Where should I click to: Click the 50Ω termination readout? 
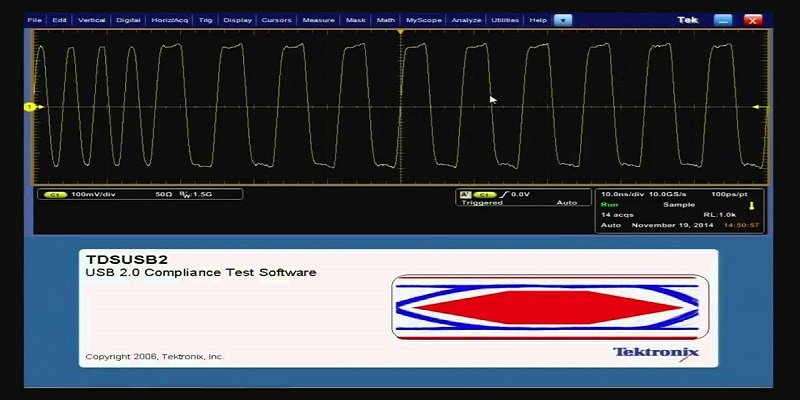tap(164, 194)
